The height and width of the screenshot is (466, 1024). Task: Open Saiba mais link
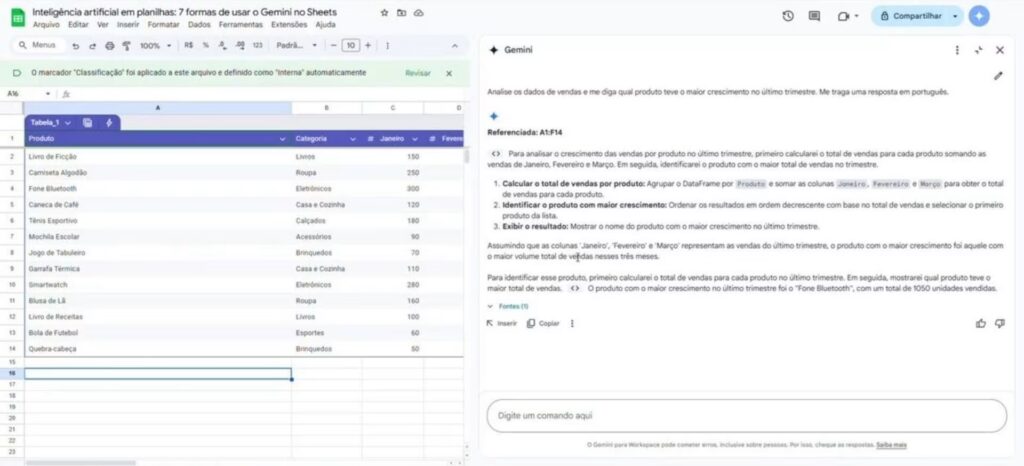tap(891, 445)
